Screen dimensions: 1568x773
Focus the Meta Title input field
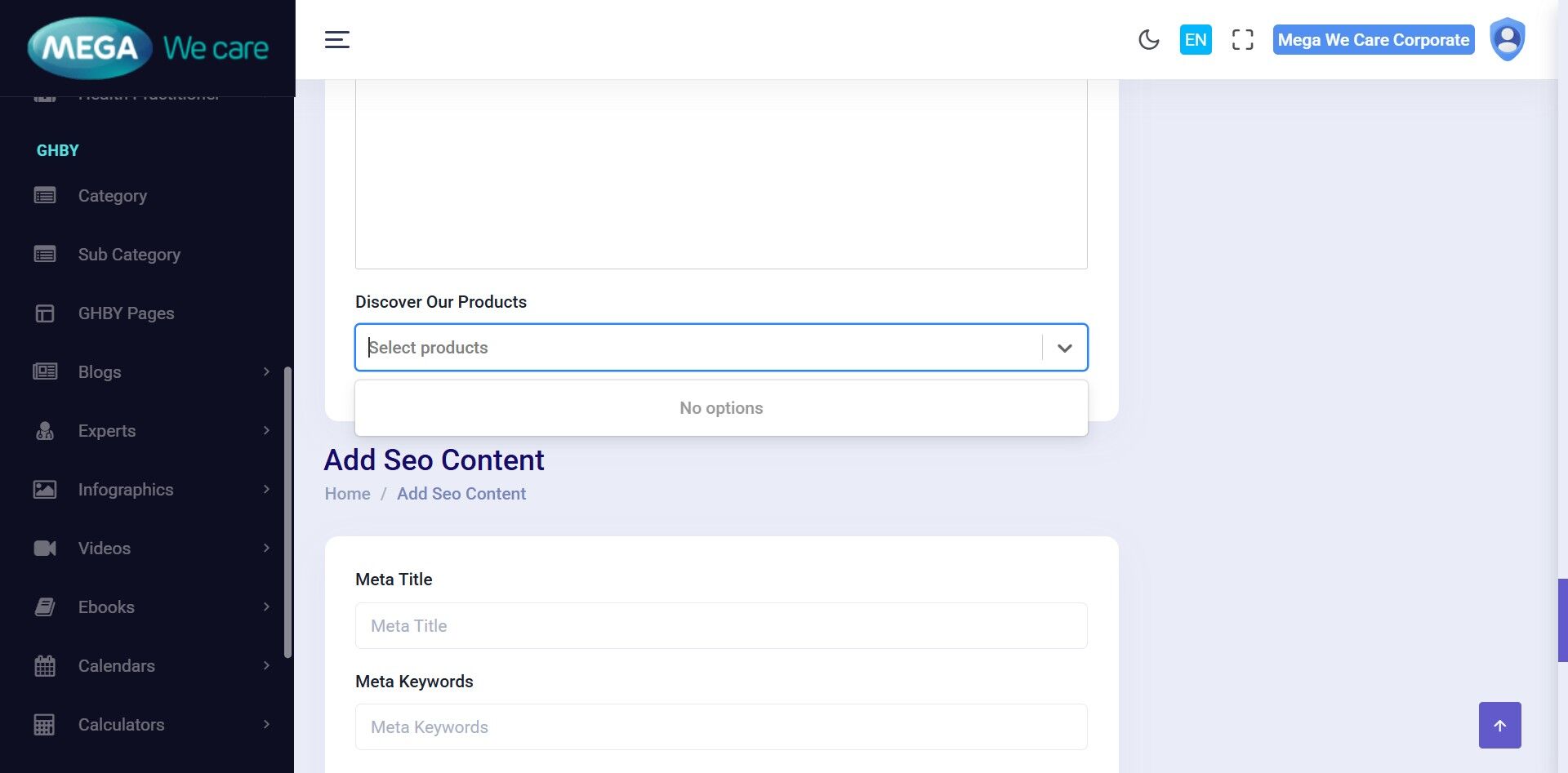[720, 626]
